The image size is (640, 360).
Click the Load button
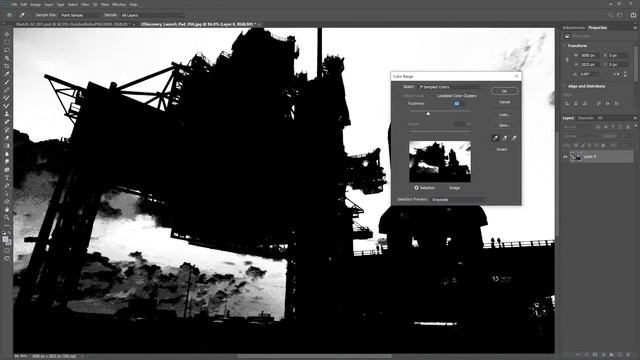tap(504, 115)
